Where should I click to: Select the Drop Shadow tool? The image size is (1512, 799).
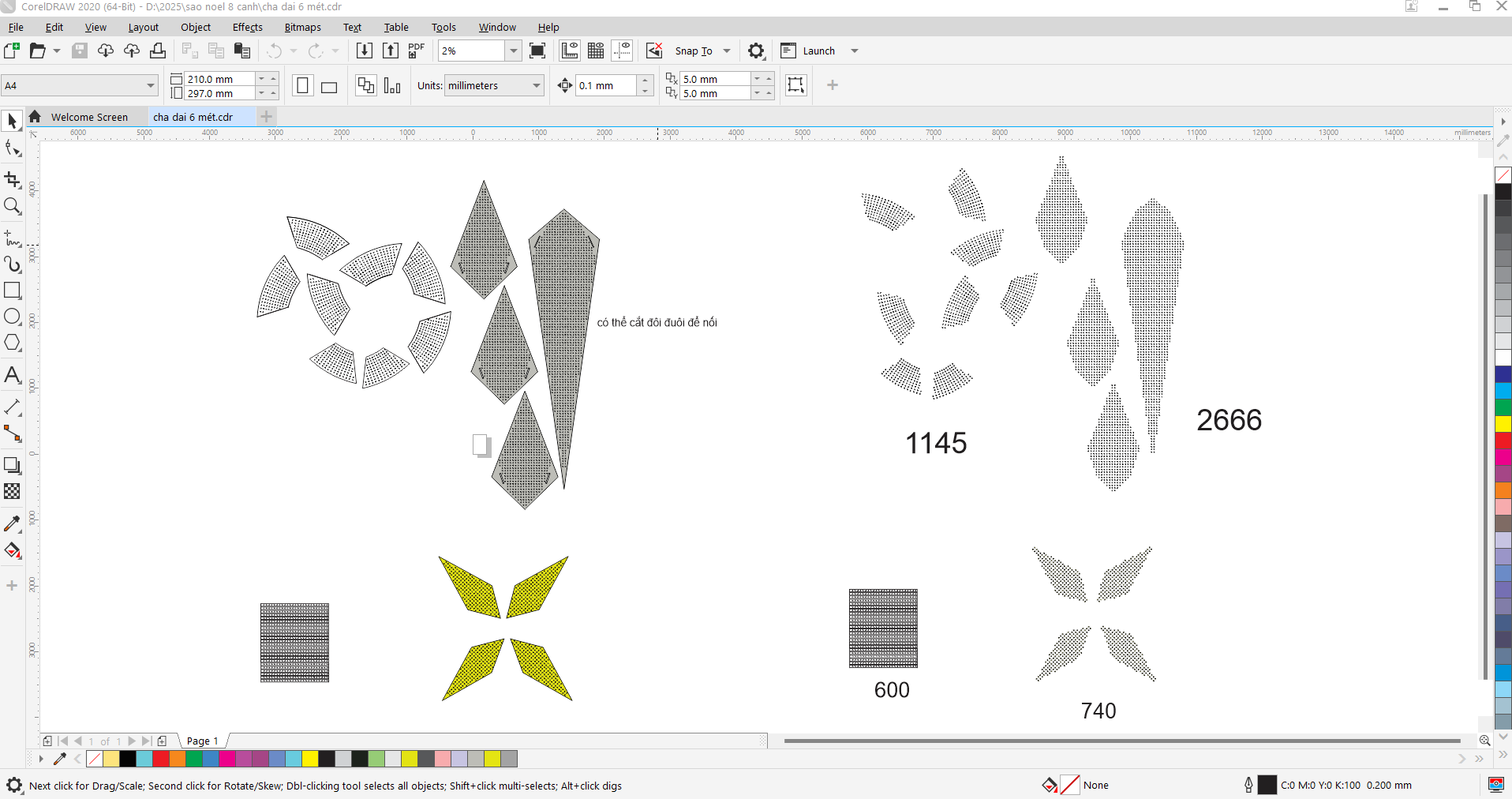12,465
